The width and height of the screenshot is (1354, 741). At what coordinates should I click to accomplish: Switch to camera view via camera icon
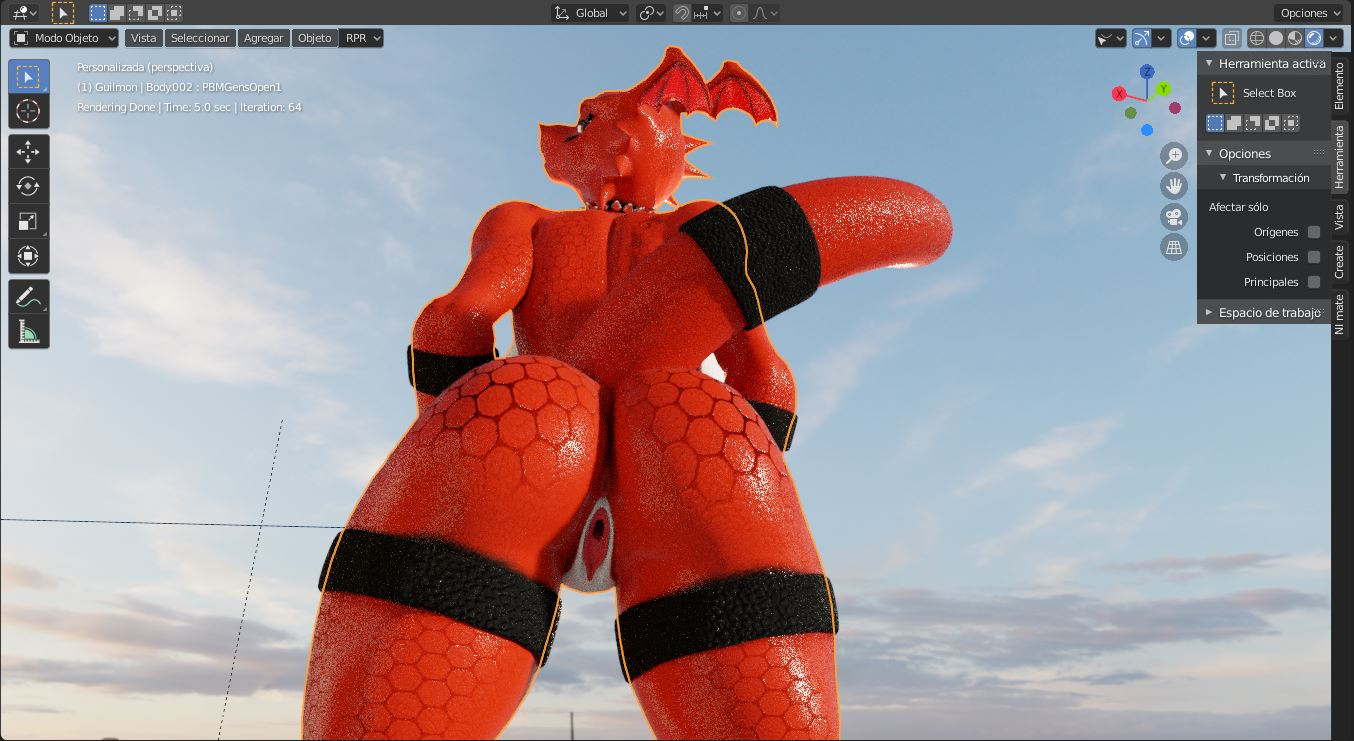tap(1174, 216)
